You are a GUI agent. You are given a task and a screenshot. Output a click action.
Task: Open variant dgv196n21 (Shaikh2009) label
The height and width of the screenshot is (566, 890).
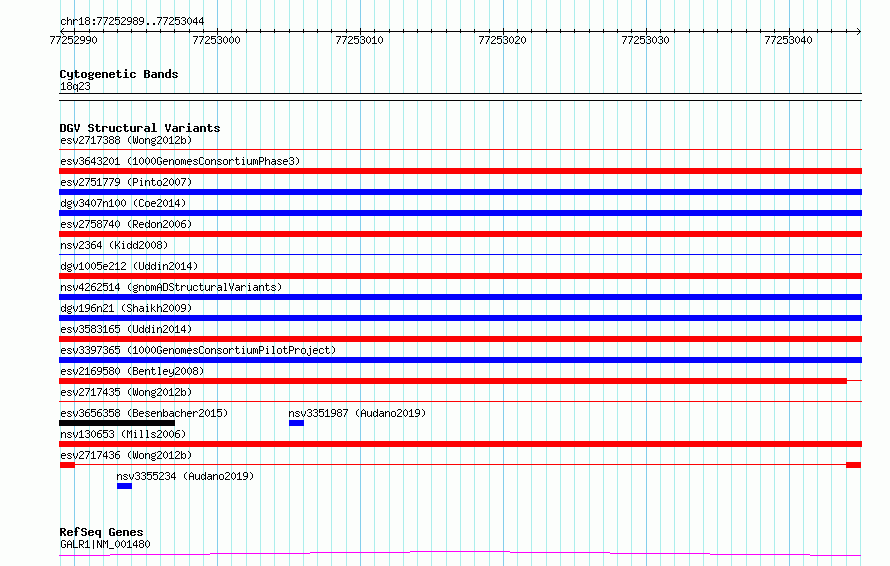coord(126,308)
